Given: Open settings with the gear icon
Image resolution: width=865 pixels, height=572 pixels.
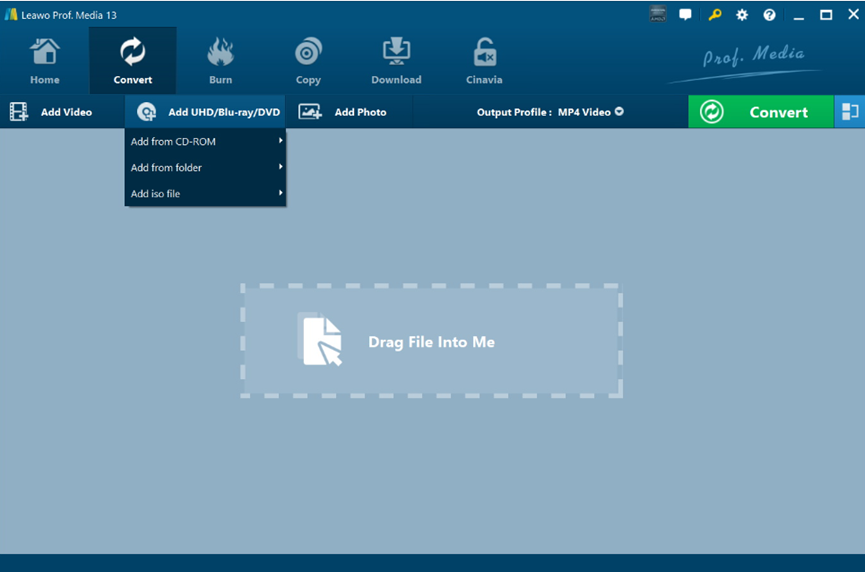Looking at the screenshot, I should coord(742,15).
